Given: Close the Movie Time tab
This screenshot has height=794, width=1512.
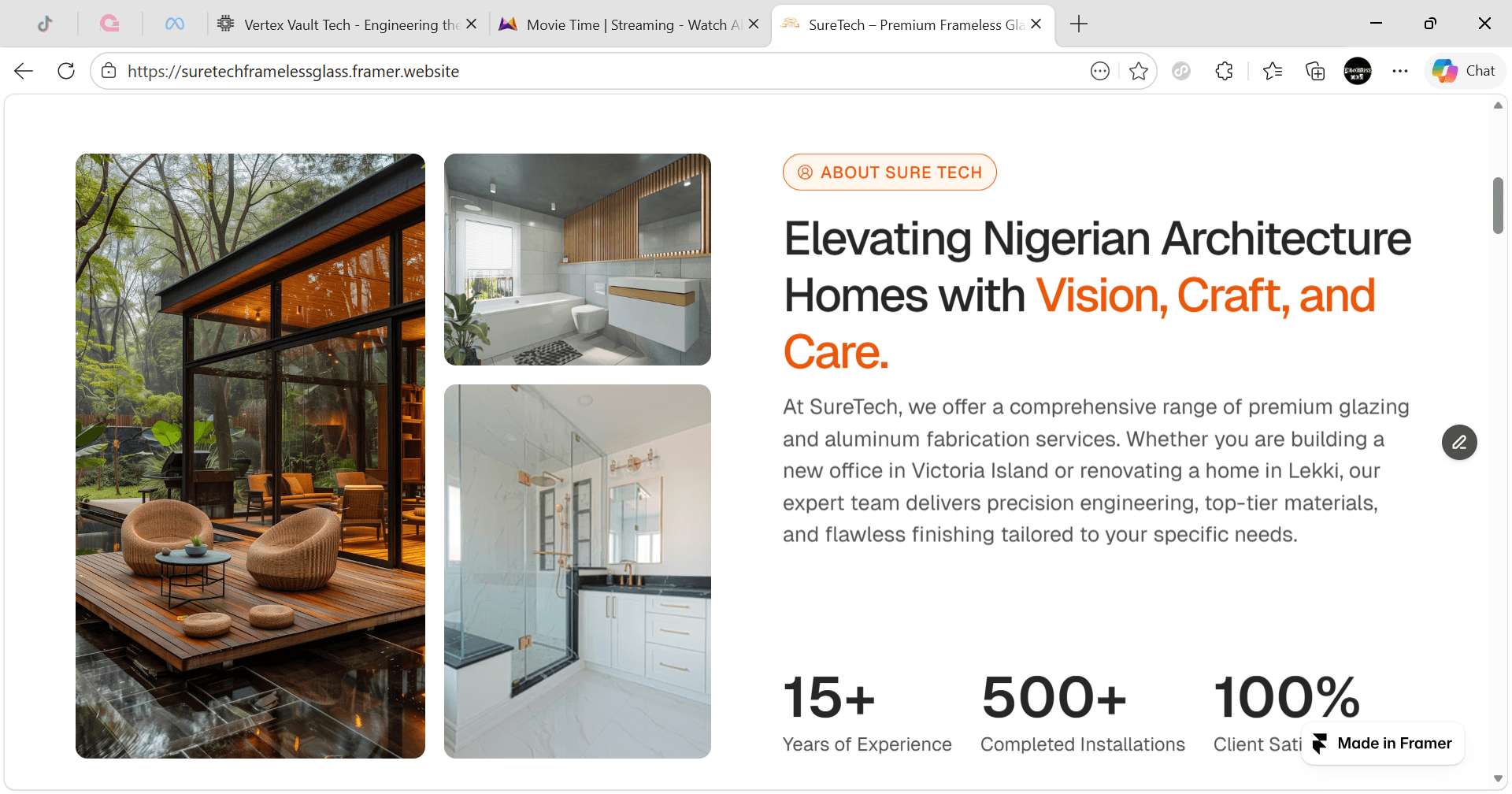Looking at the screenshot, I should [754, 24].
